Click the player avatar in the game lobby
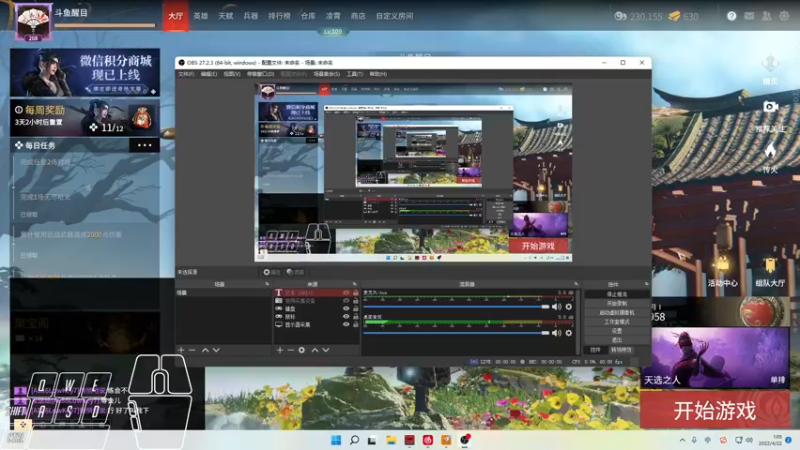Image resolution: width=800 pixels, height=450 pixels. point(33,21)
